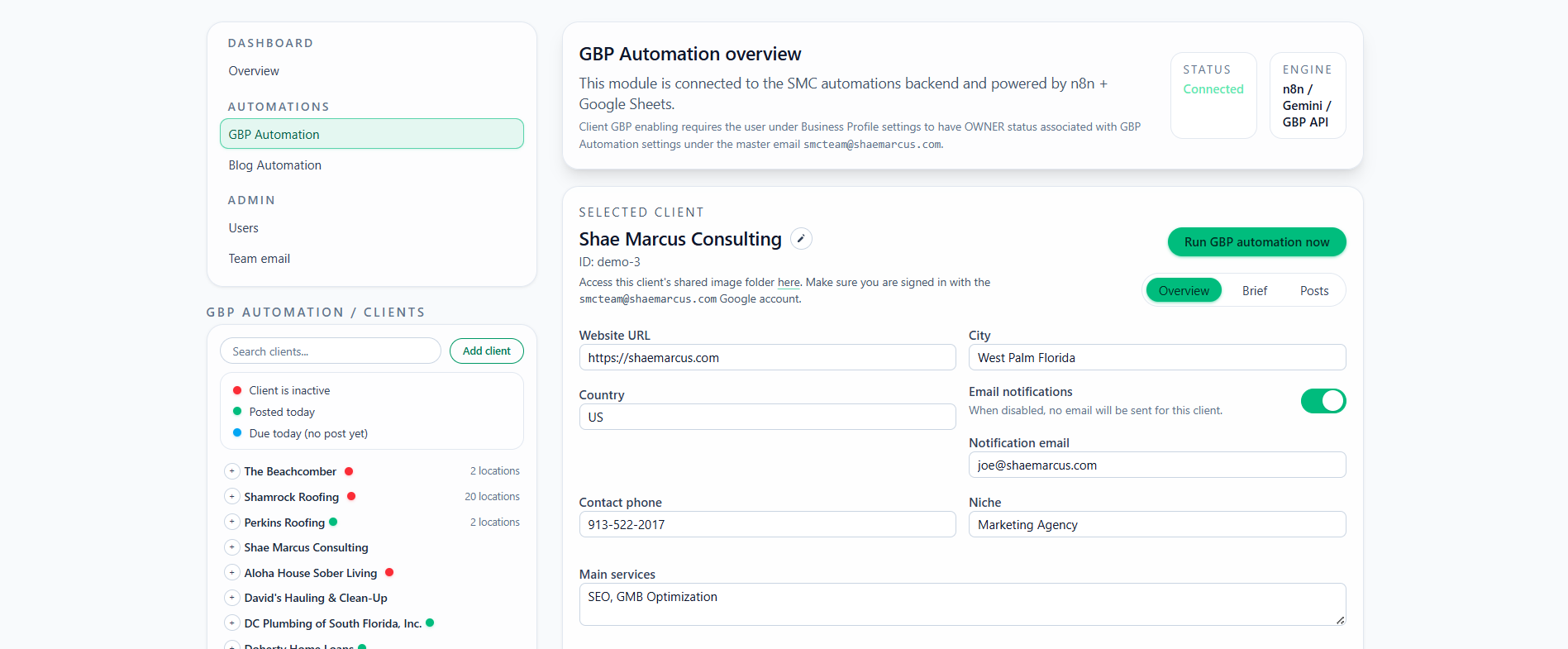The width and height of the screenshot is (1568, 649).
Task: Click '20 locations' beside Shamrock Roofing
Action: pyautogui.click(x=492, y=497)
